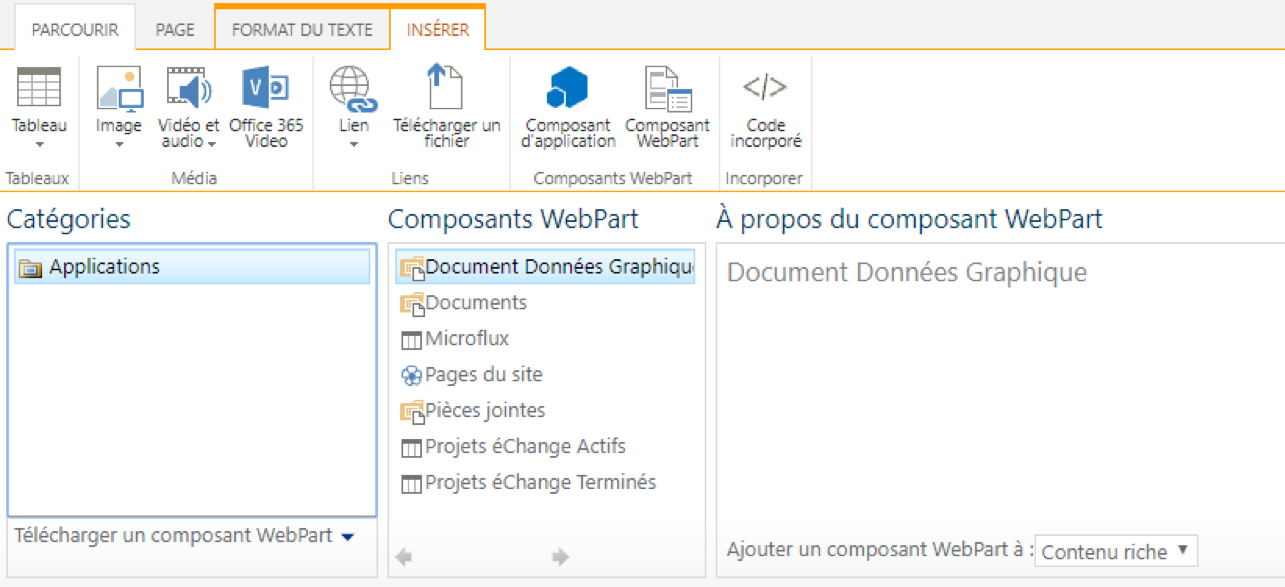The width and height of the screenshot is (1285, 587).
Task: Switch to the PARCOURIR tab
Action: (x=75, y=29)
